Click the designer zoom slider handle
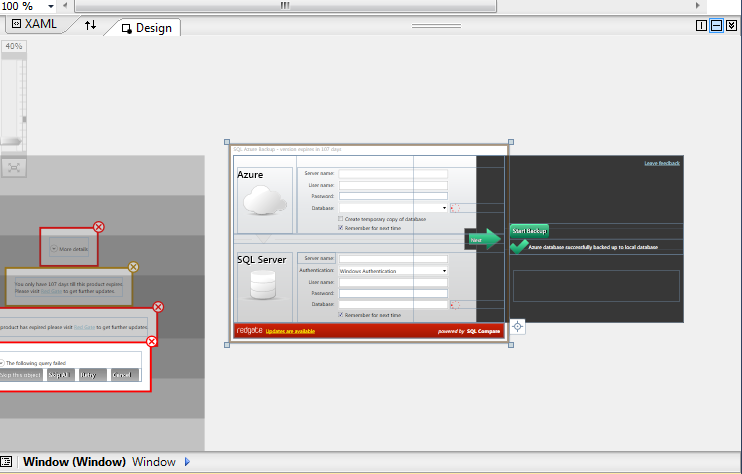 click(11, 141)
